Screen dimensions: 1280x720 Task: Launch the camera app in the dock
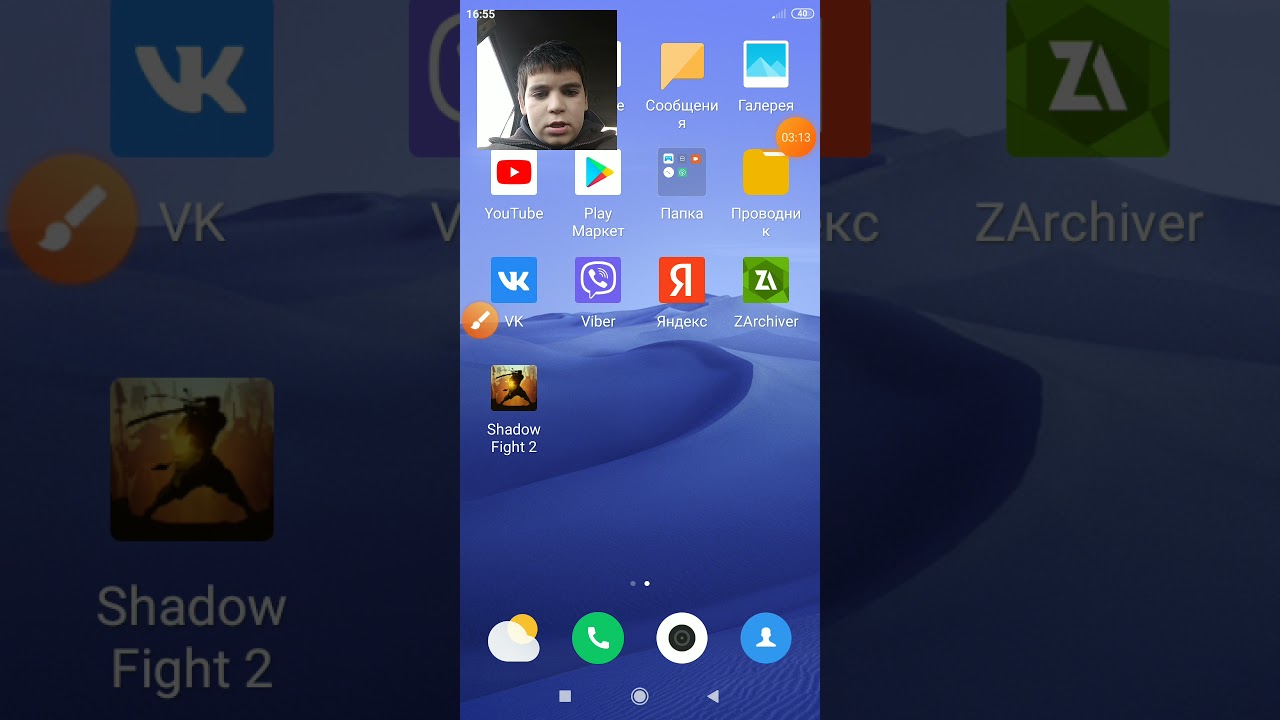click(x=682, y=638)
